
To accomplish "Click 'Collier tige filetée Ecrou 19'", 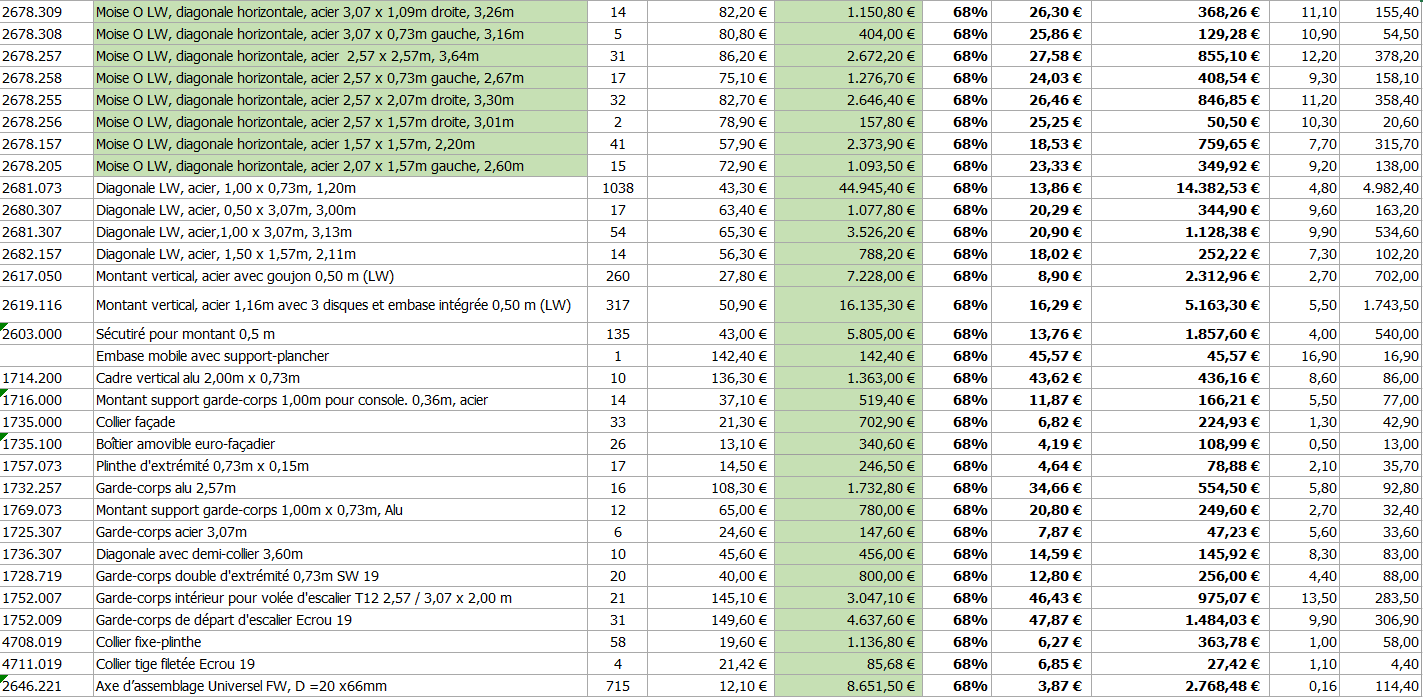I will pyautogui.click(x=340, y=664).
